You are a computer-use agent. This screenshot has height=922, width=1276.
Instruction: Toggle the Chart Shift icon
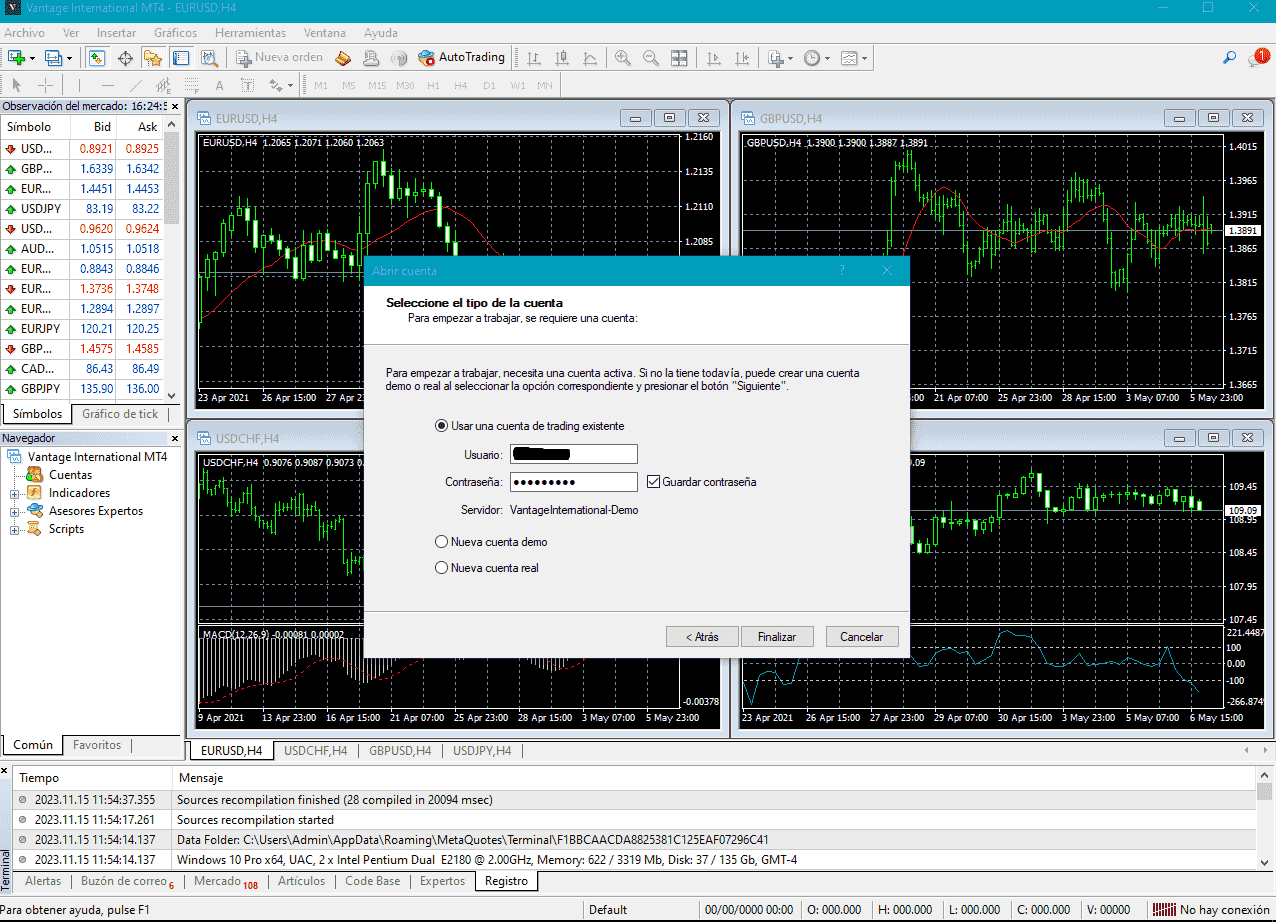pyautogui.click(x=740, y=58)
